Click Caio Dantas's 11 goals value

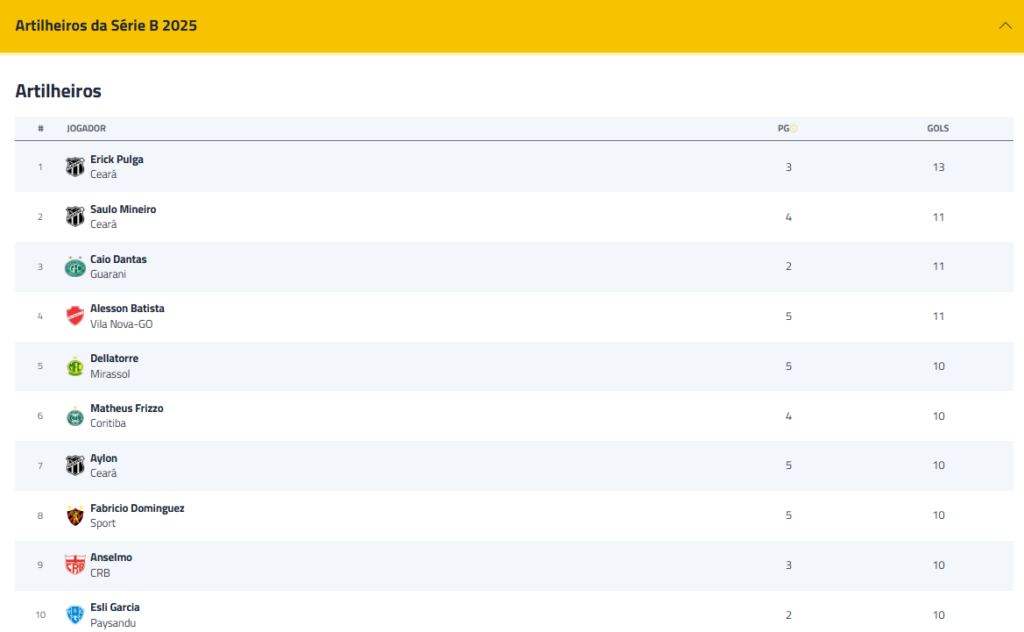938,266
